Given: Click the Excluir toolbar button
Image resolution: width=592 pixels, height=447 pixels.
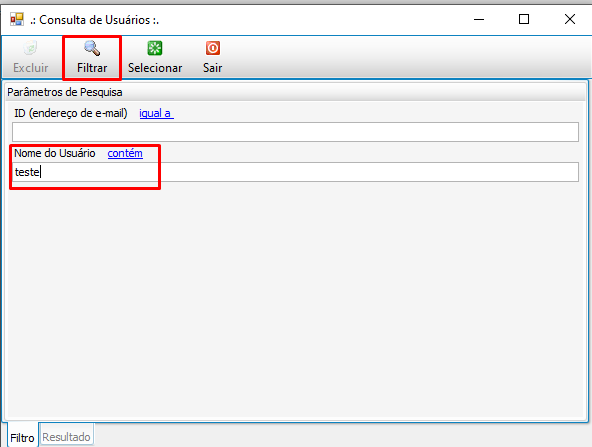Looking at the screenshot, I should 31,57.
